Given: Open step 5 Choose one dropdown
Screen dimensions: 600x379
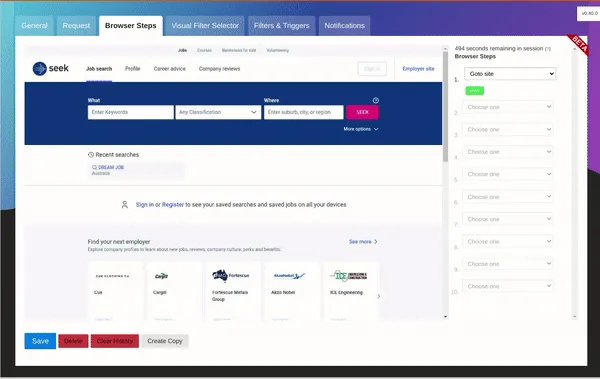Looking at the screenshot, I should 508,174.
